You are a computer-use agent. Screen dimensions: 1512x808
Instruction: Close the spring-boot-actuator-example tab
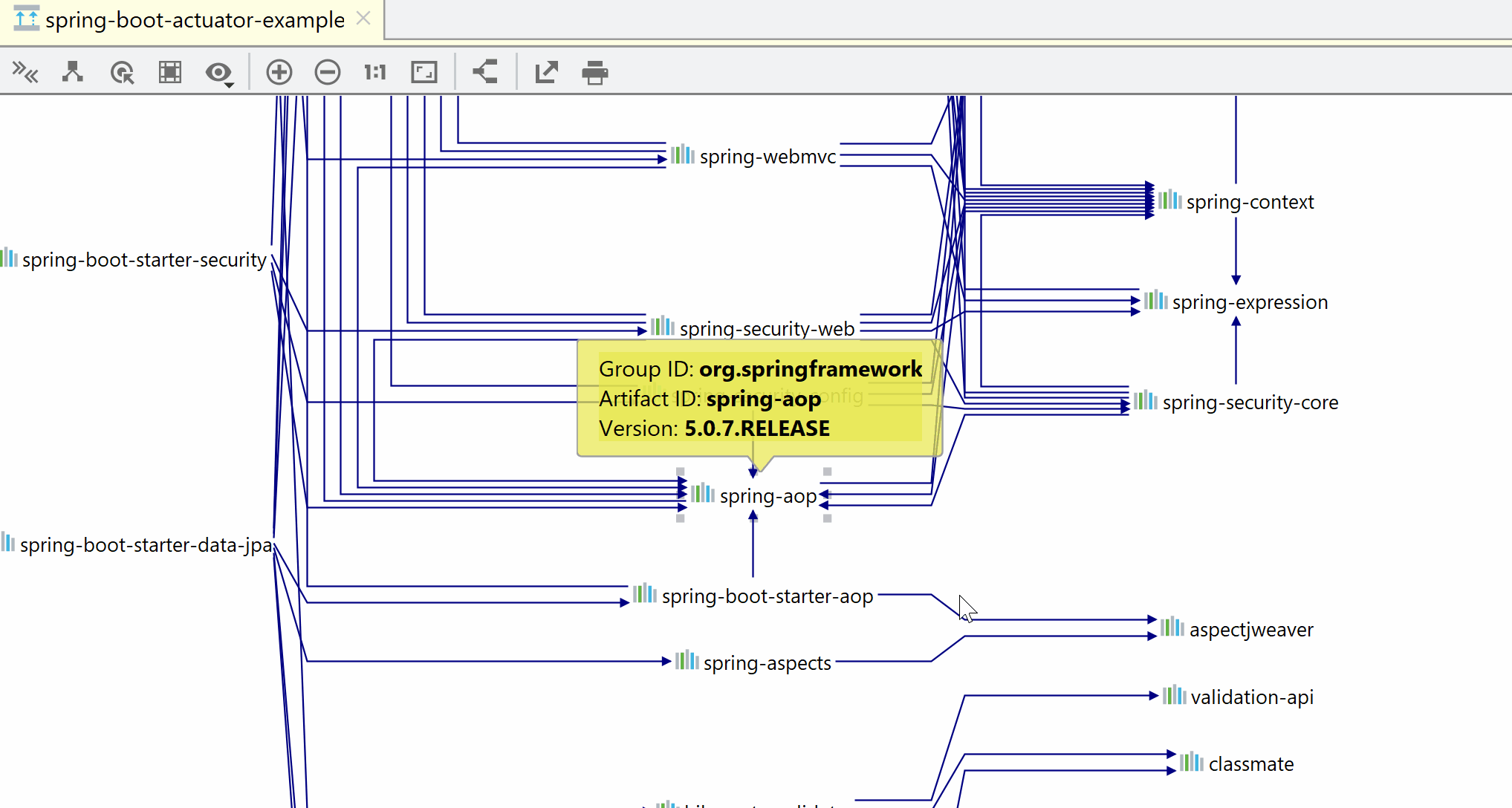point(363,19)
